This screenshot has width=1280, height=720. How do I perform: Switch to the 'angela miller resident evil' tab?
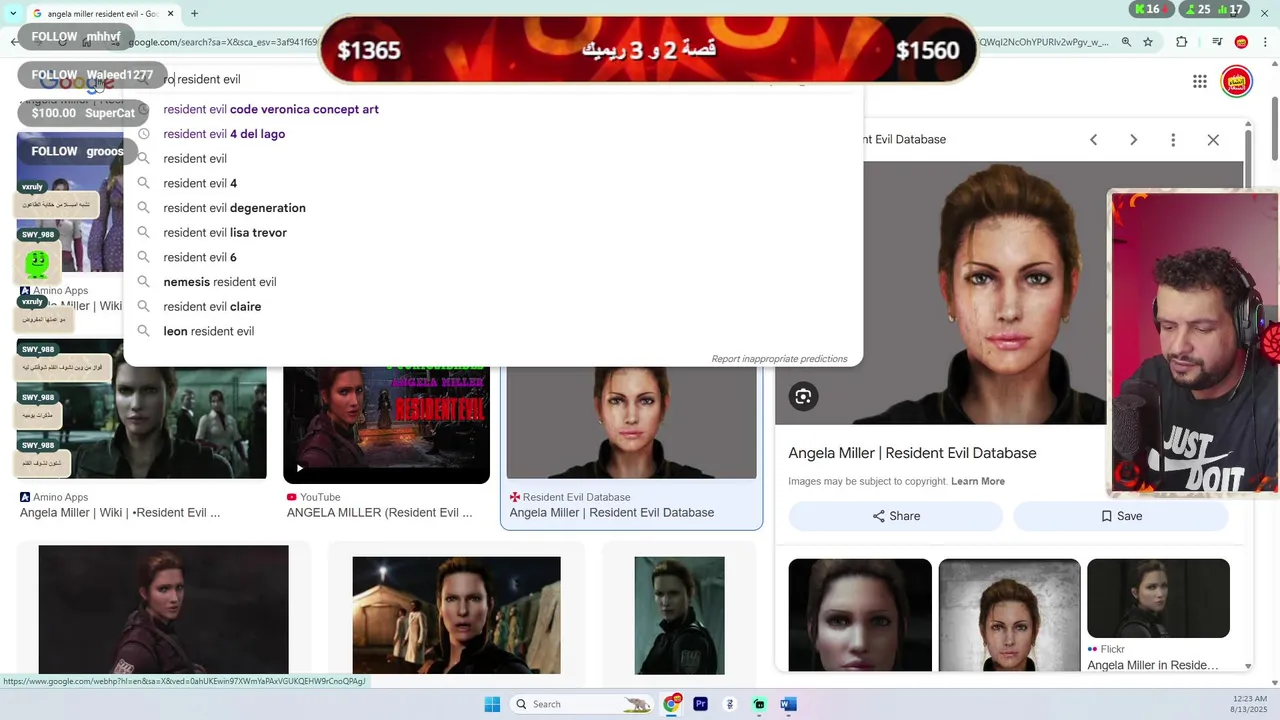(x=101, y=13)
